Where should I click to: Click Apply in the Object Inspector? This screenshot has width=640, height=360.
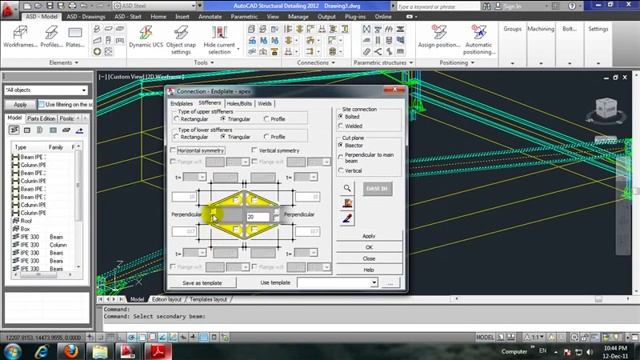(20, 105)
